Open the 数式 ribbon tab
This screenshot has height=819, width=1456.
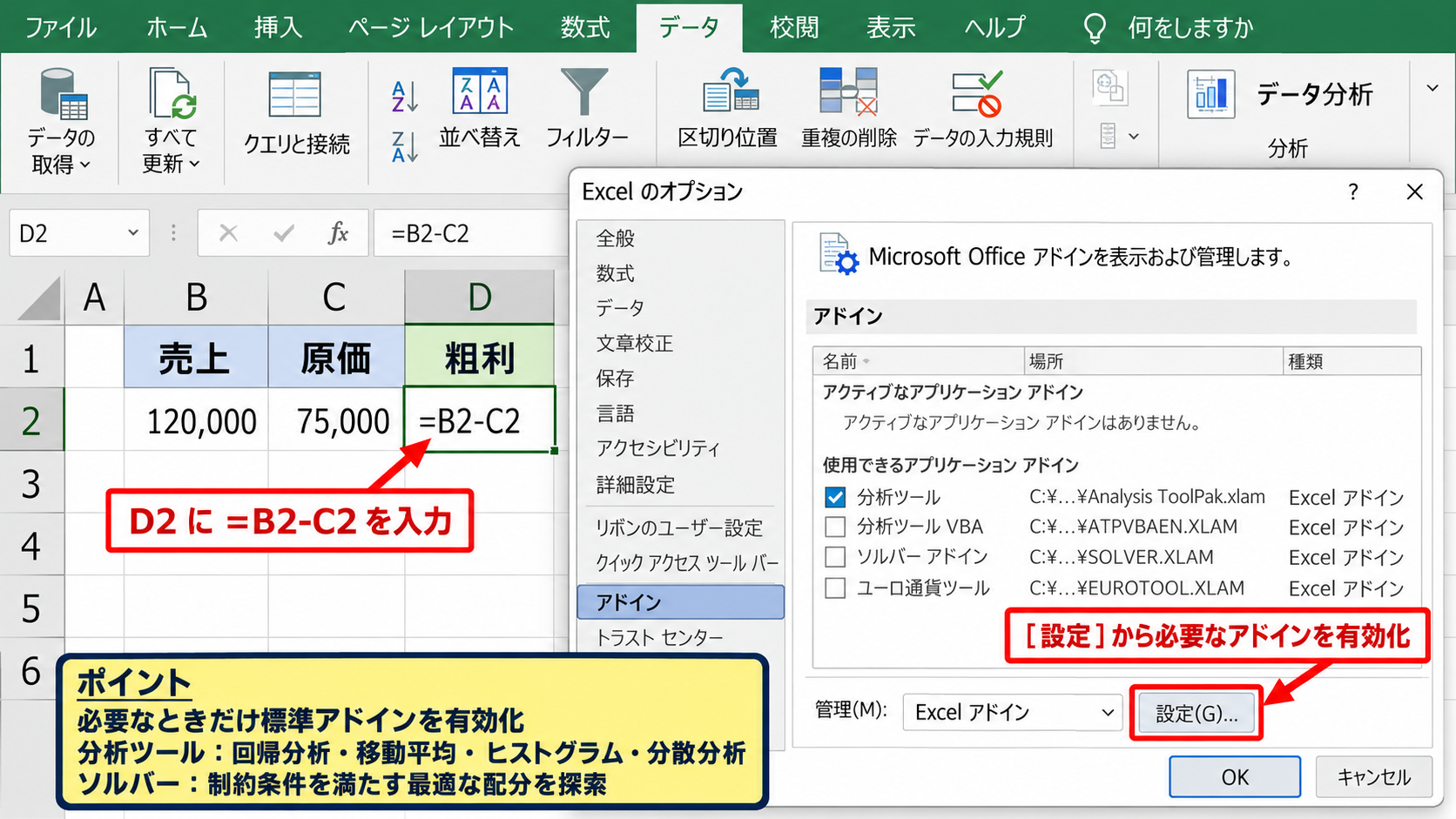[x=585, y=28]
